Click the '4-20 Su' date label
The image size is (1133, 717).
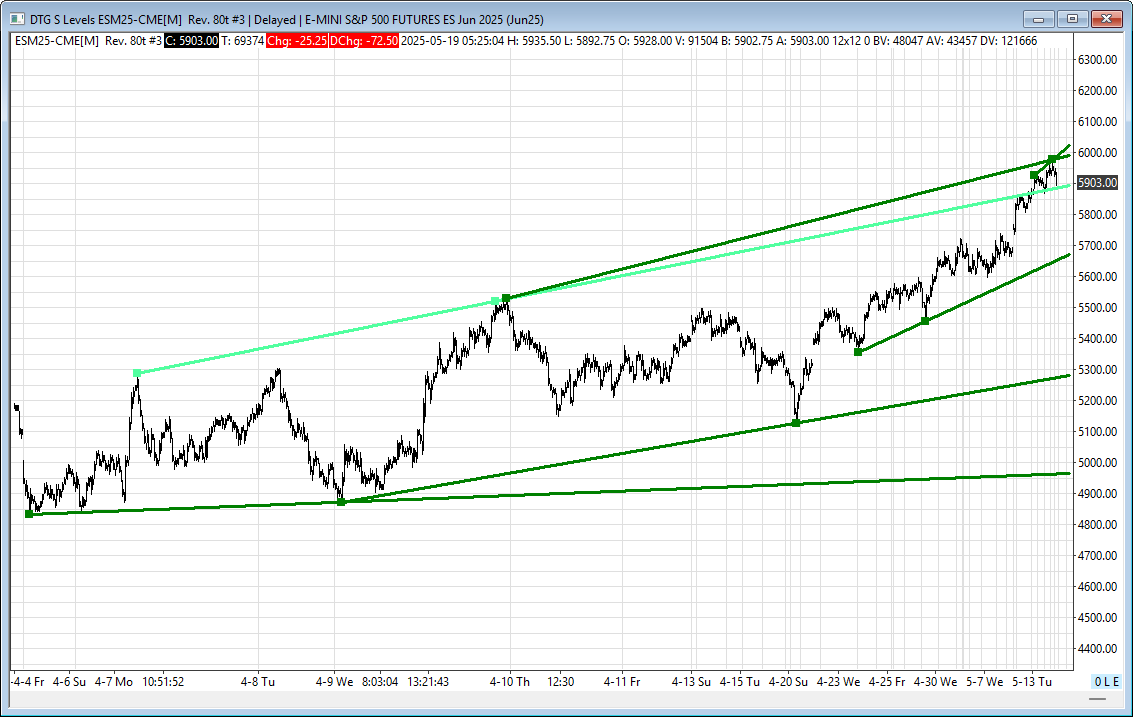[788, 682]
